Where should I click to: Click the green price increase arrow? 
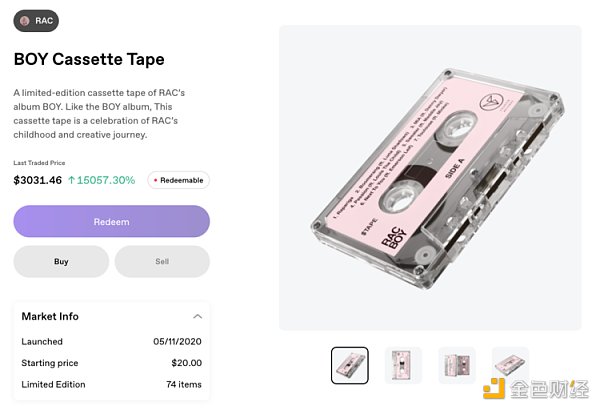click(x=71, y=181)
